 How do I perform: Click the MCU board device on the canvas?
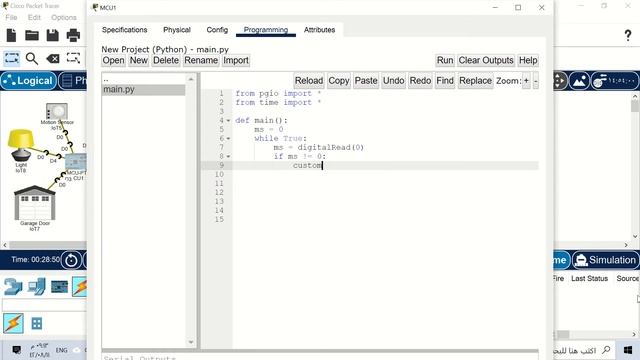pyautogui.click(x=76, y=162)
